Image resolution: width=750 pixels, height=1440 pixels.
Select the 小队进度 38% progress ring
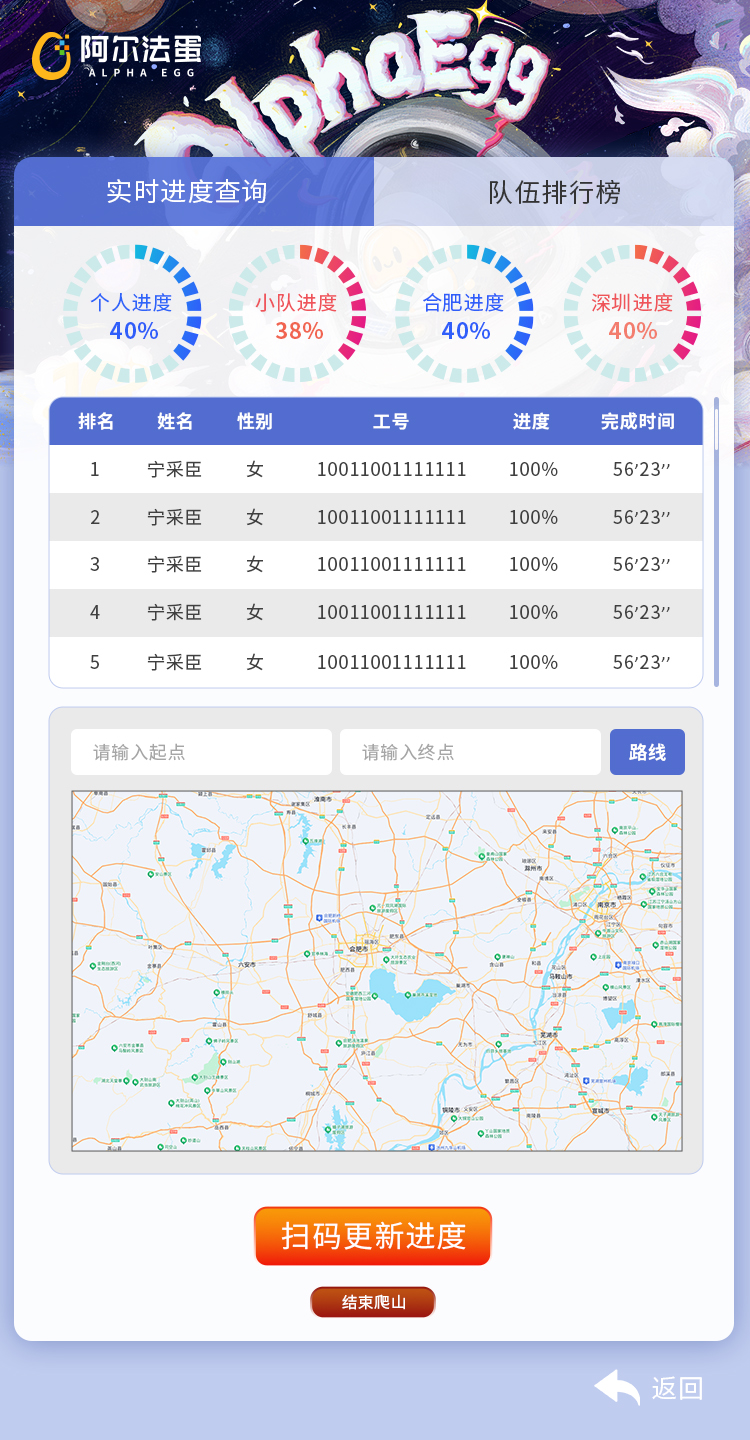pos(297,314)
